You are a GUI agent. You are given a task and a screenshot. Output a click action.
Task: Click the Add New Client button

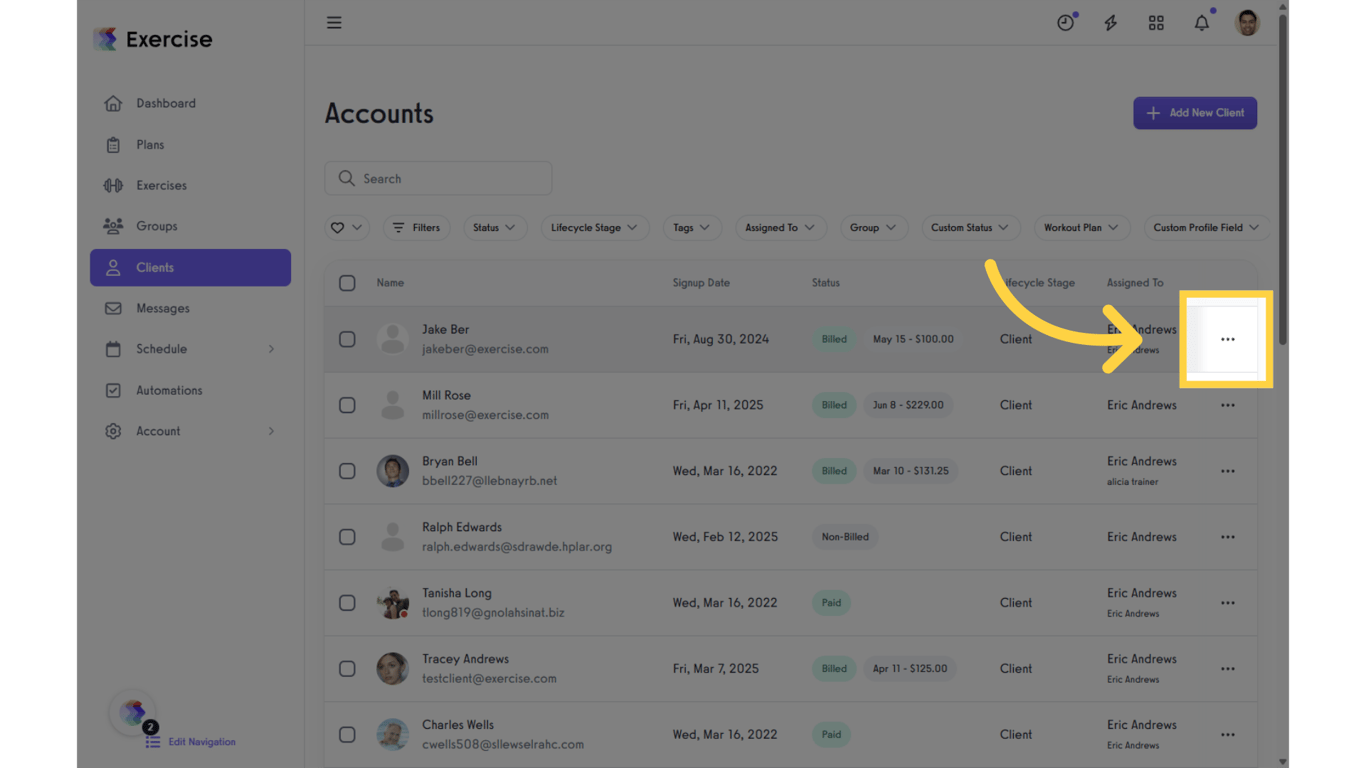click(x=1195, y=113)
